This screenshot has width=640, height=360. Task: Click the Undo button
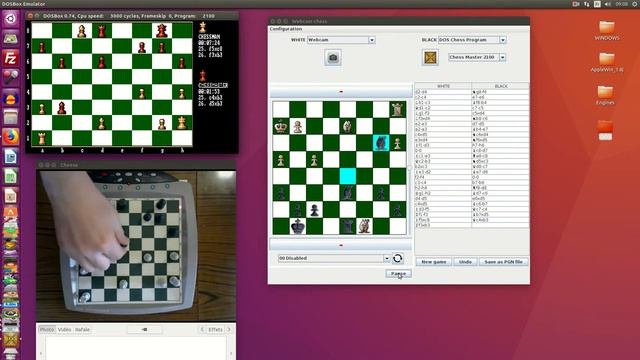[x=465, y=262]
